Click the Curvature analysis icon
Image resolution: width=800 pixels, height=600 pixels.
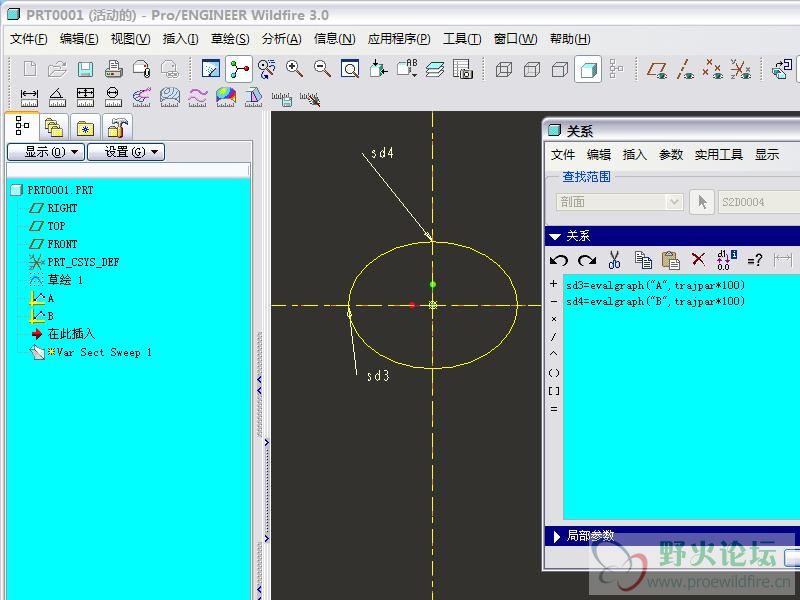pyautogui.click(x=141, y=97)
